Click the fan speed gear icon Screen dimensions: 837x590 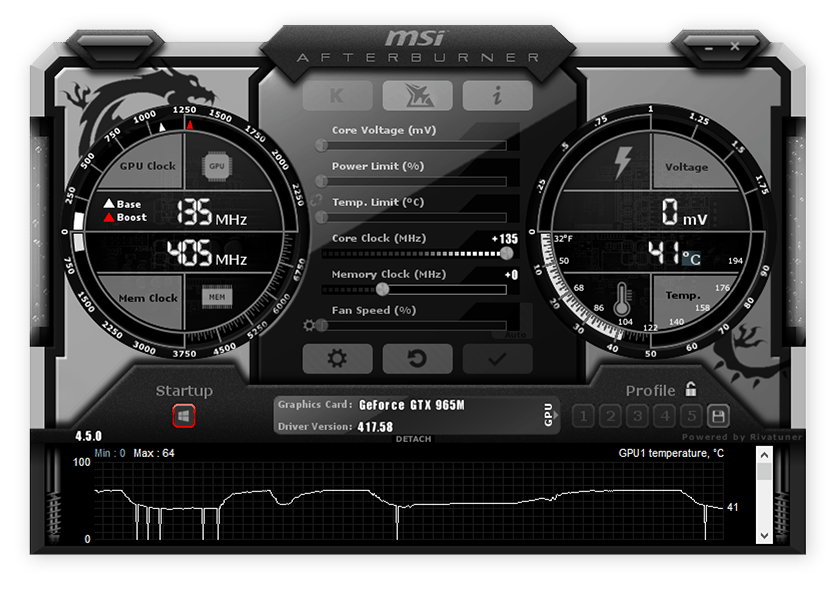pos(309,325)
